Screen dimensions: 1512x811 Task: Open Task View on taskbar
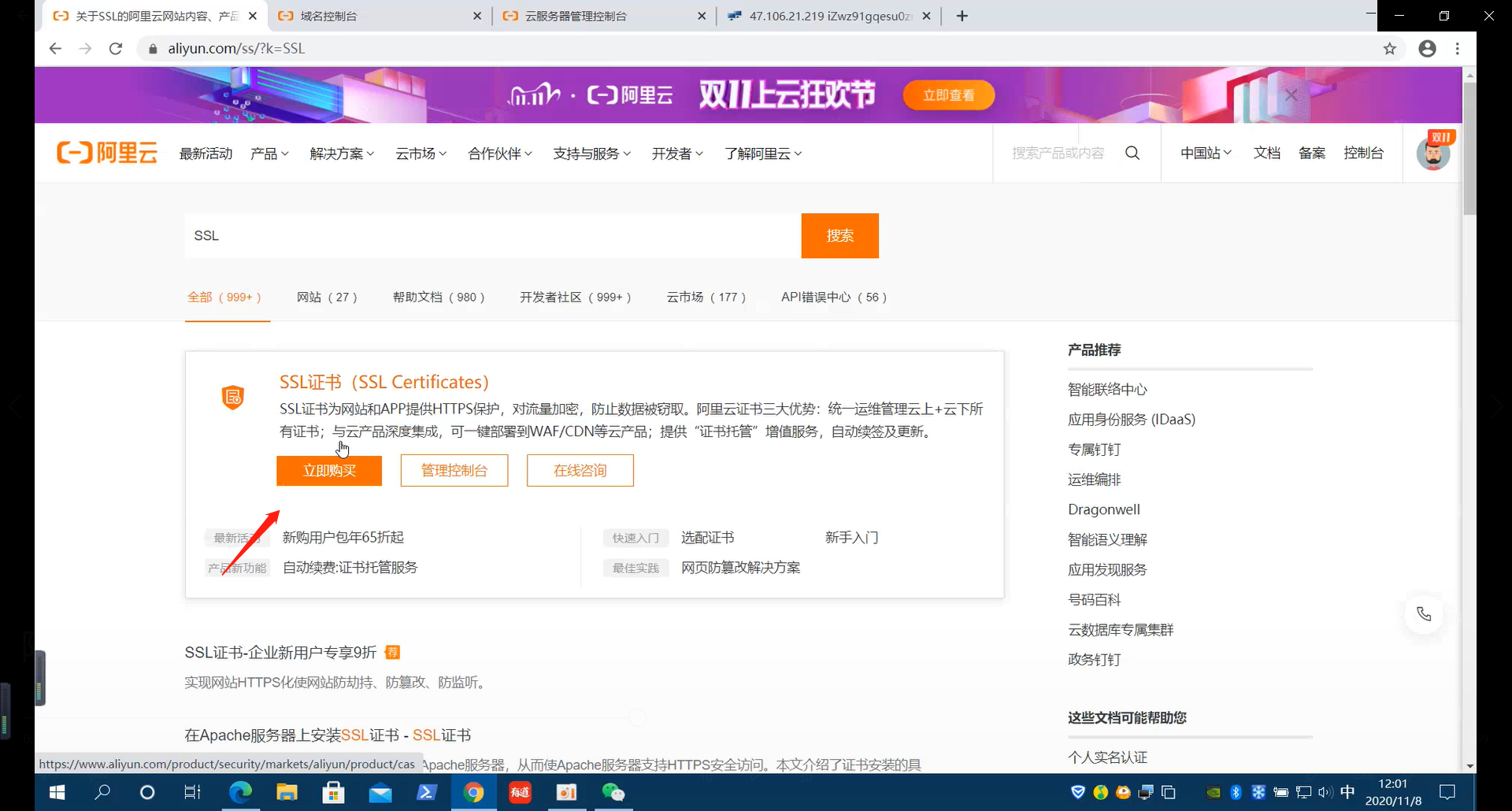[x=192, y=792]
